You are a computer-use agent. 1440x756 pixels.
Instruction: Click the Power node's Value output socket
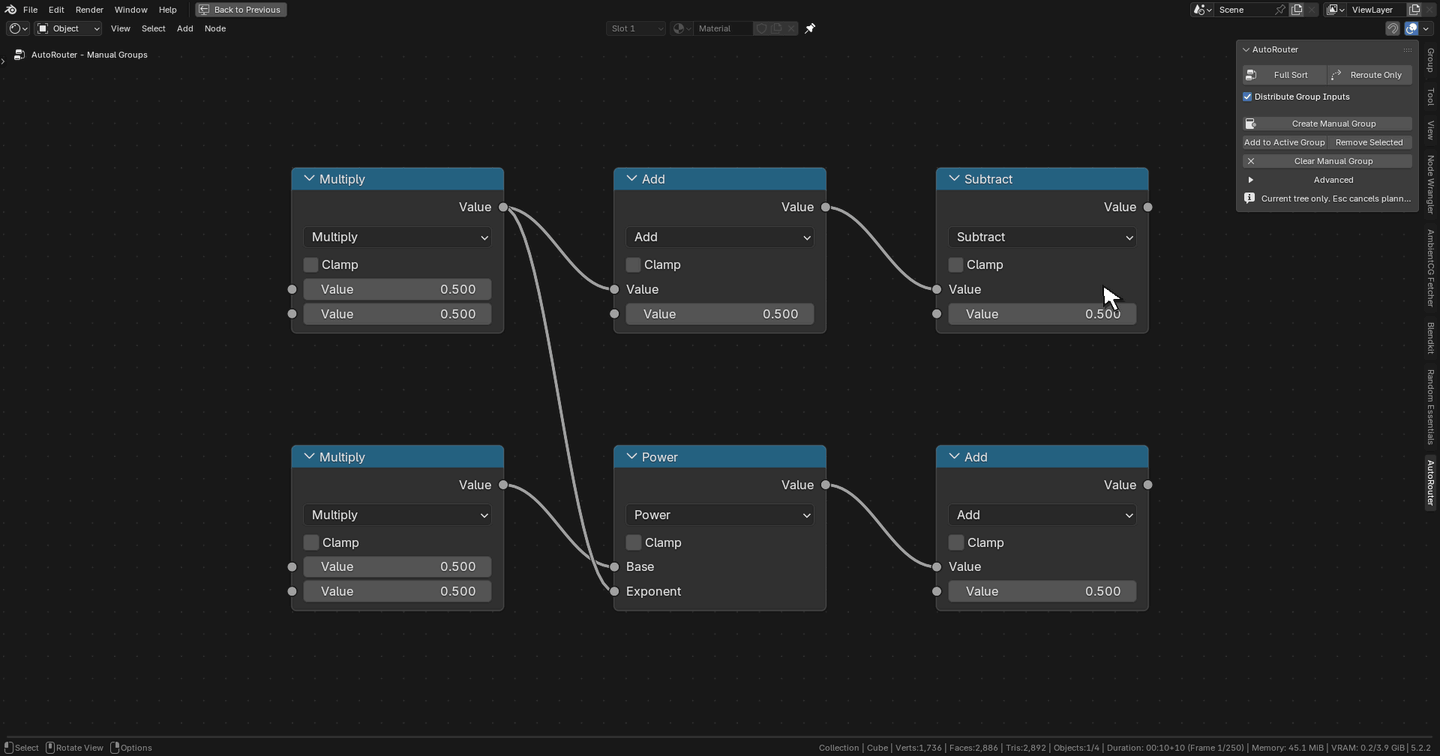point(825,485)
